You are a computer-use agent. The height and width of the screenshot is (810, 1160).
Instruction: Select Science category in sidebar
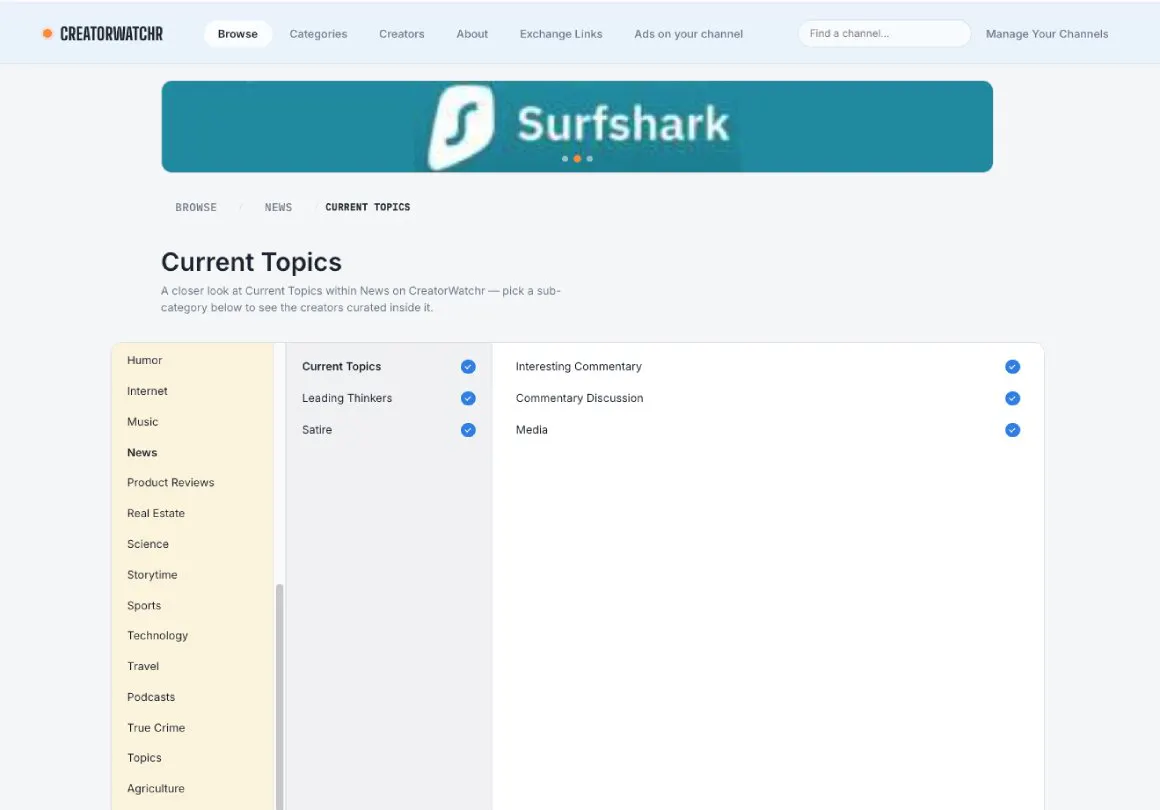(x=148, y=544)
